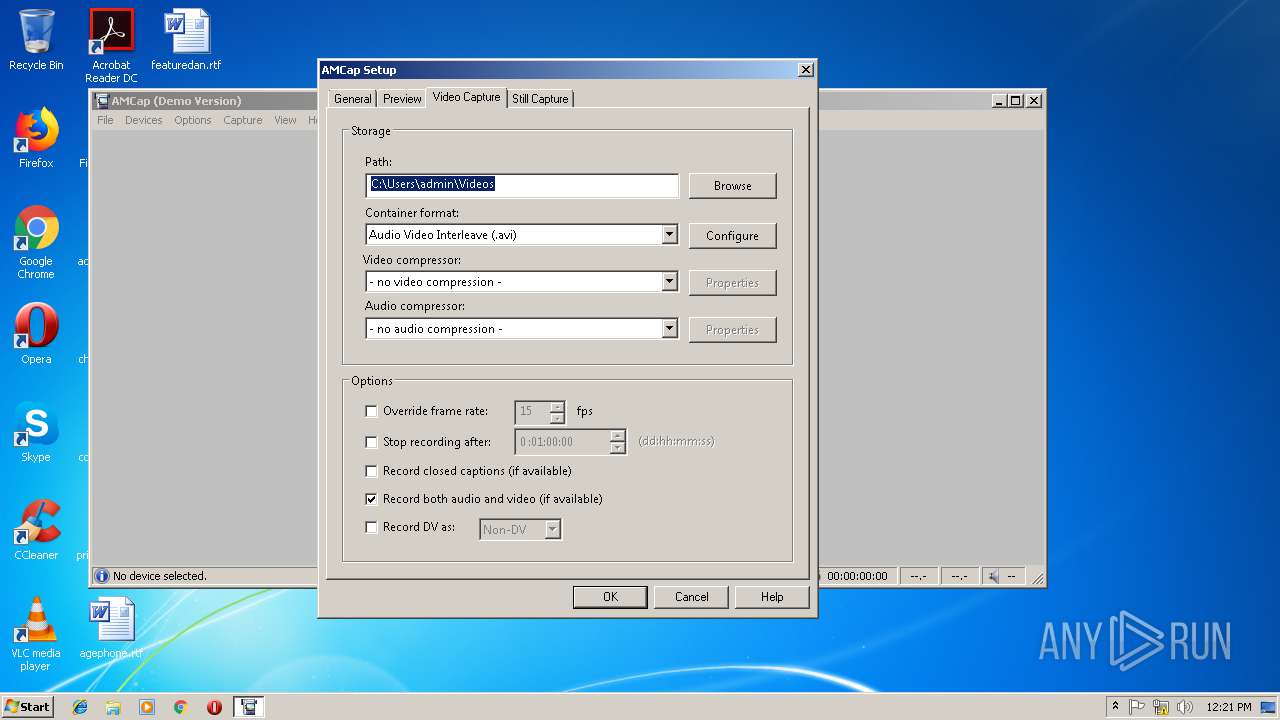Switch to the Still Capture tab
Image resolution: width=1280 pixels, height=720 pixels.
(540, 99)
